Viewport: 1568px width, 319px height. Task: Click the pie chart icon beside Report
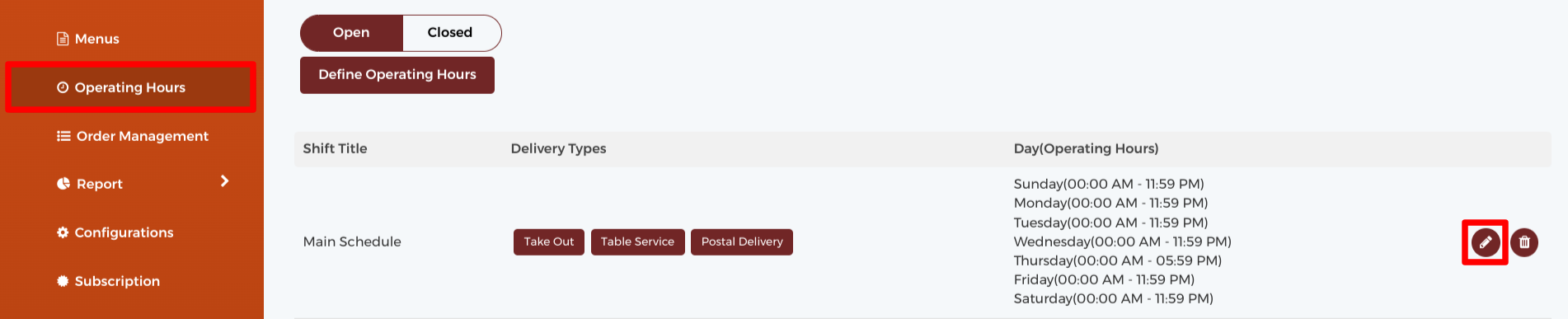click(63, 184)
